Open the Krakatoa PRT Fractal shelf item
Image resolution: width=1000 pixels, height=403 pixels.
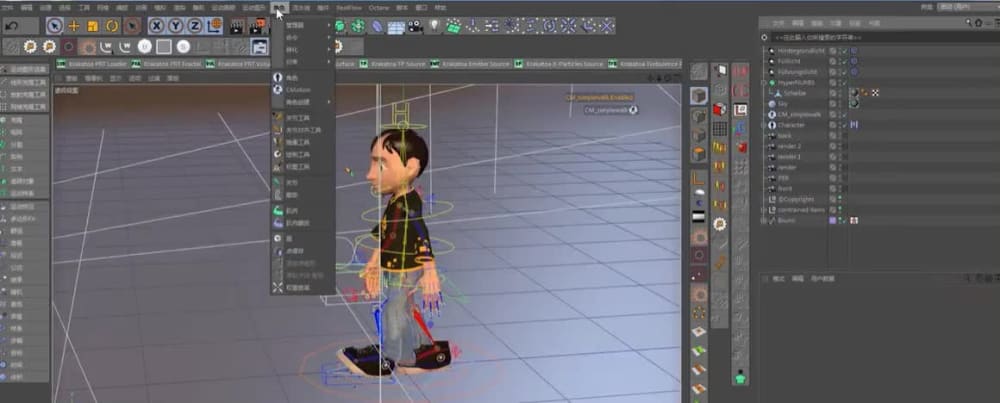click(167, 64)
